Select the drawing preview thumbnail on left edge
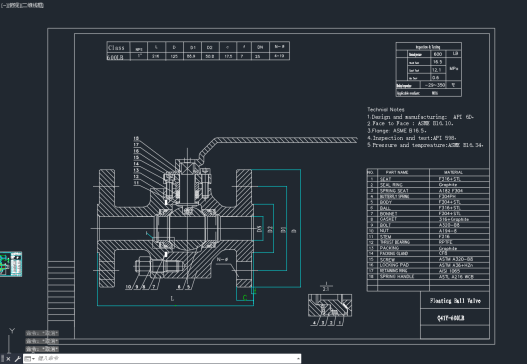 (11, 264)
